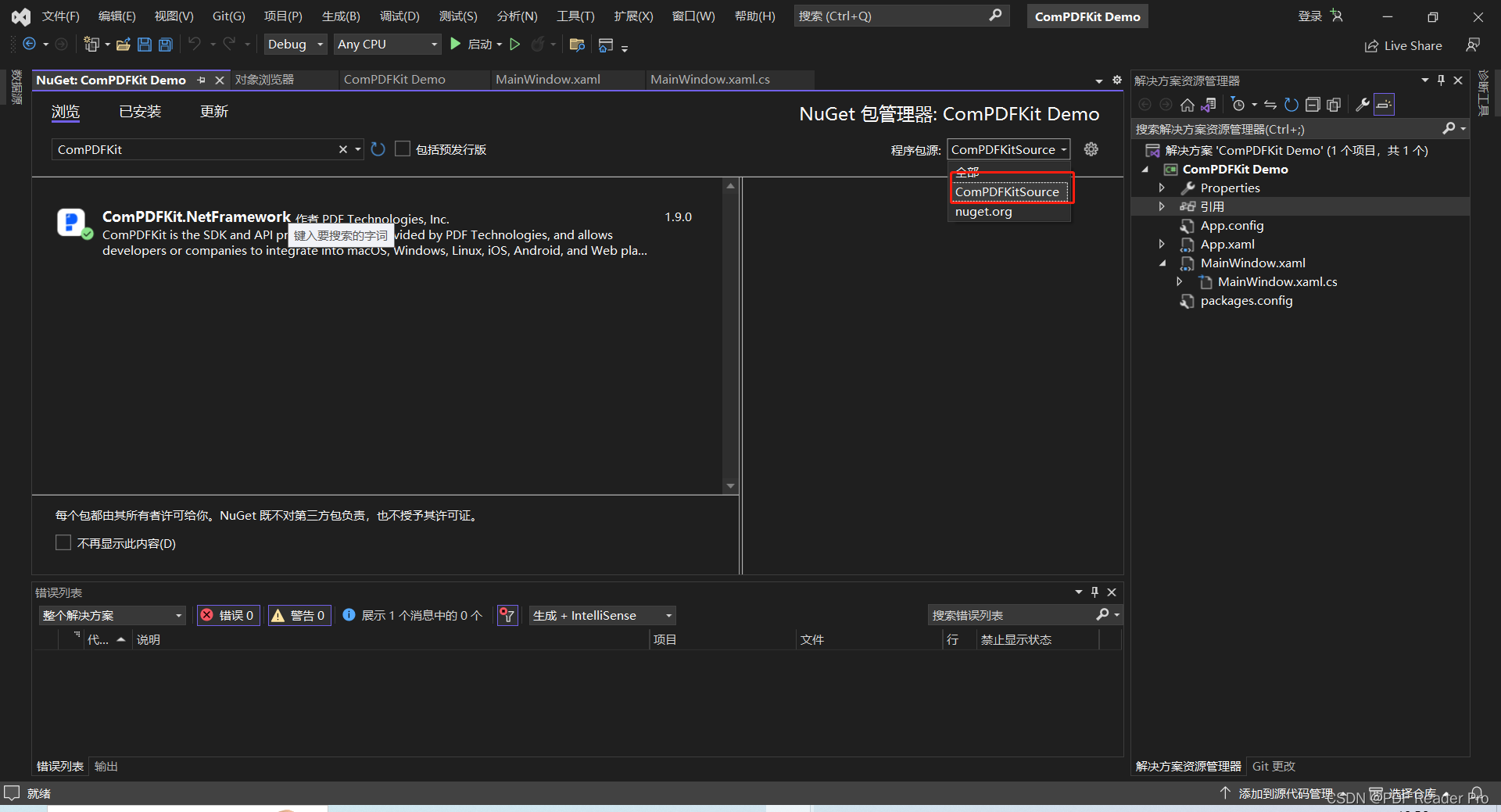Clear the ComPDFKit search text
This screenshot has width=1501, height=812.
(342, 149)
